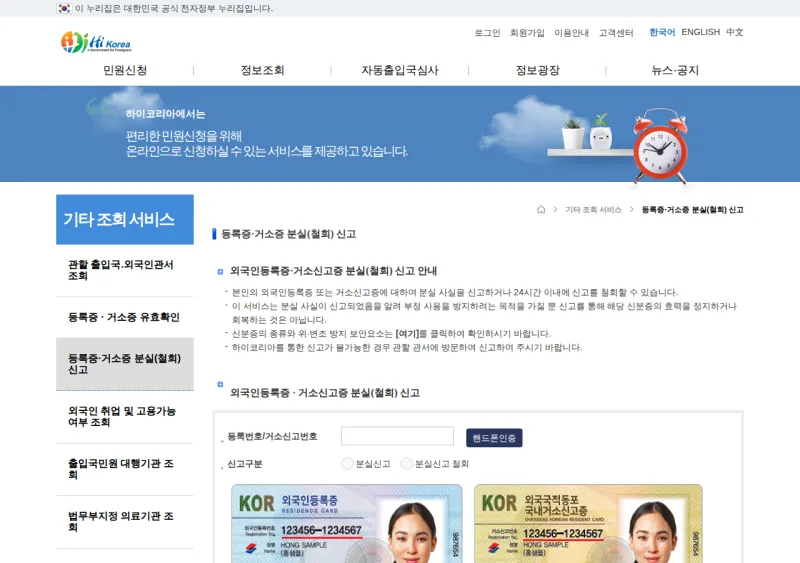
Task: Open the 회원가입 sign-up link
Action: (x=527, y=33)
